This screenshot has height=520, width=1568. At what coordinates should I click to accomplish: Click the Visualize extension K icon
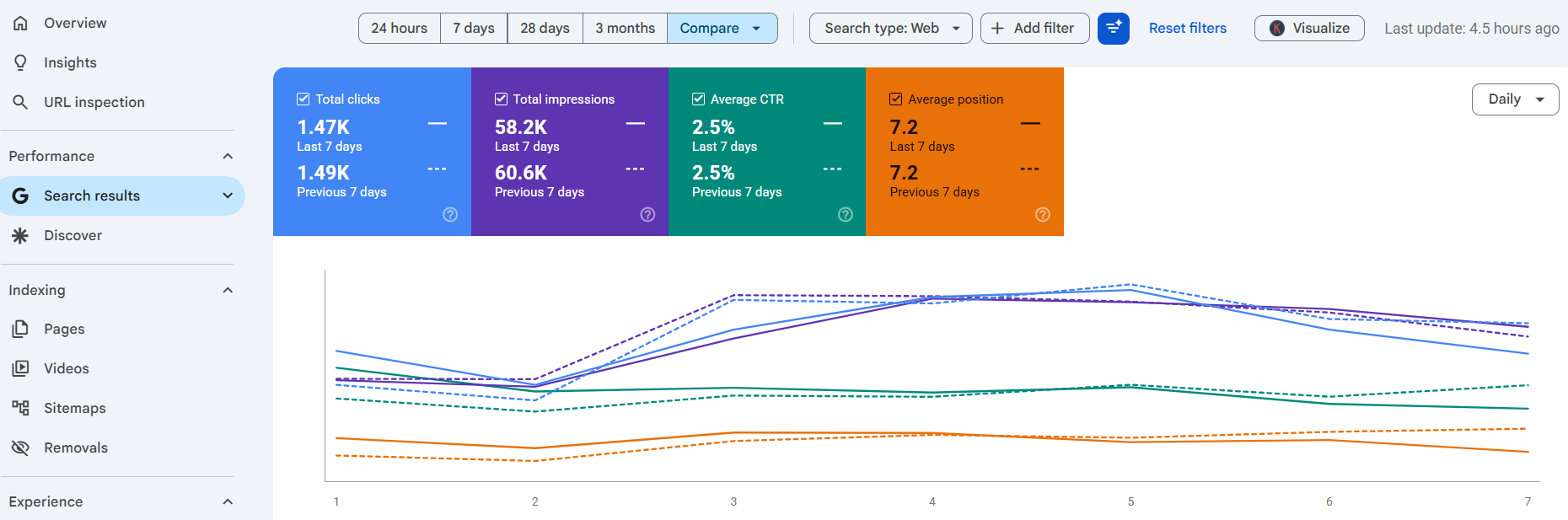pos(1277,29)
